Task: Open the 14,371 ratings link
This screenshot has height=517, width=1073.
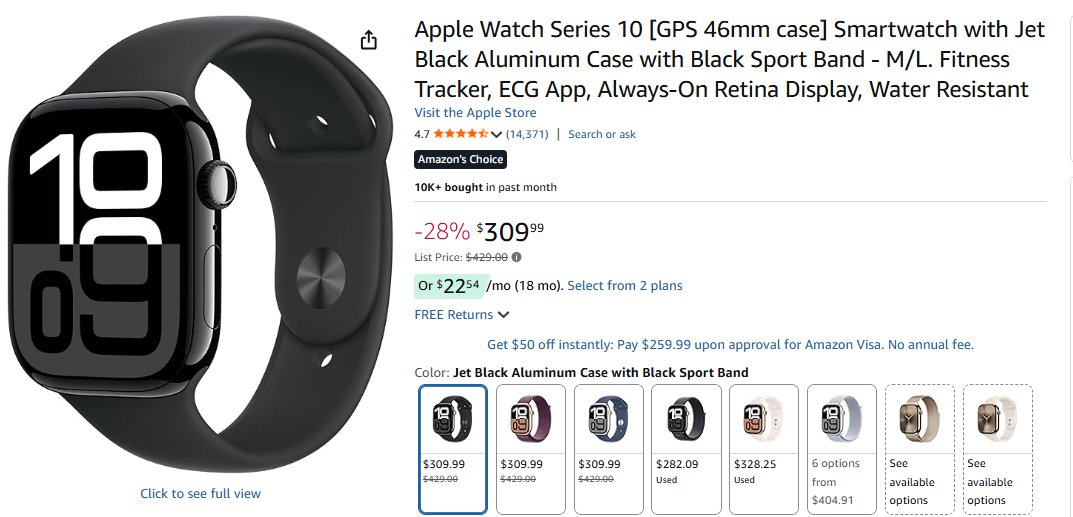Action: point(526,134)
